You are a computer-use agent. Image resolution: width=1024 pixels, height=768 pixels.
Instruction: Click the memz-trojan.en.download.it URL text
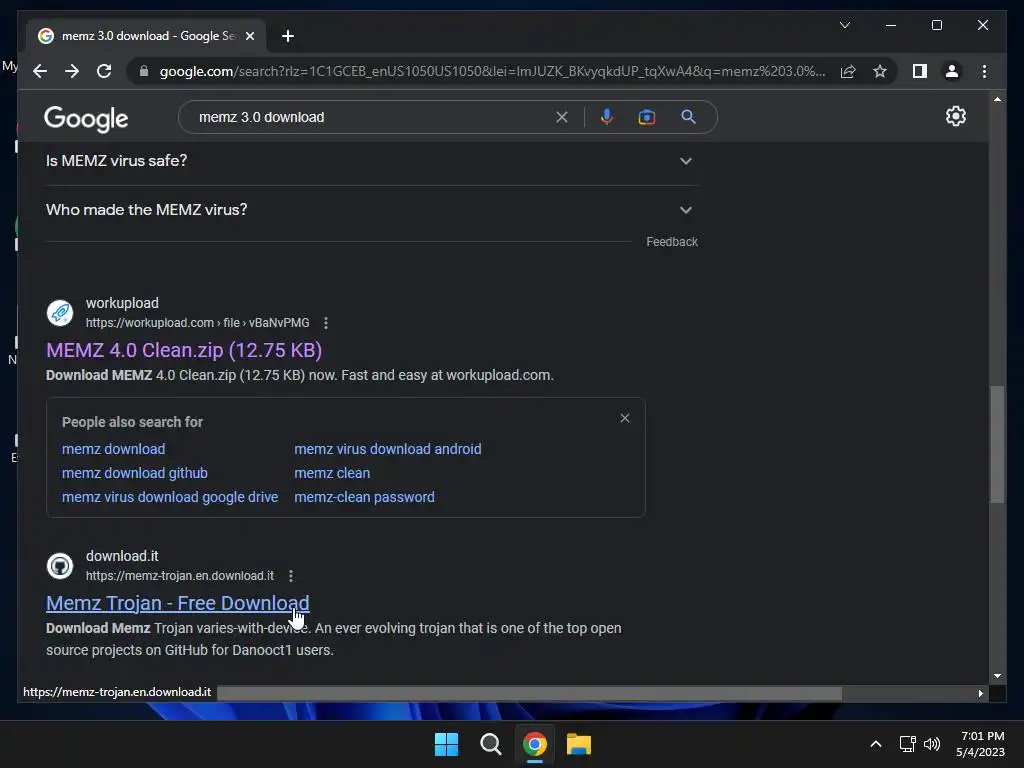point(180,575)
